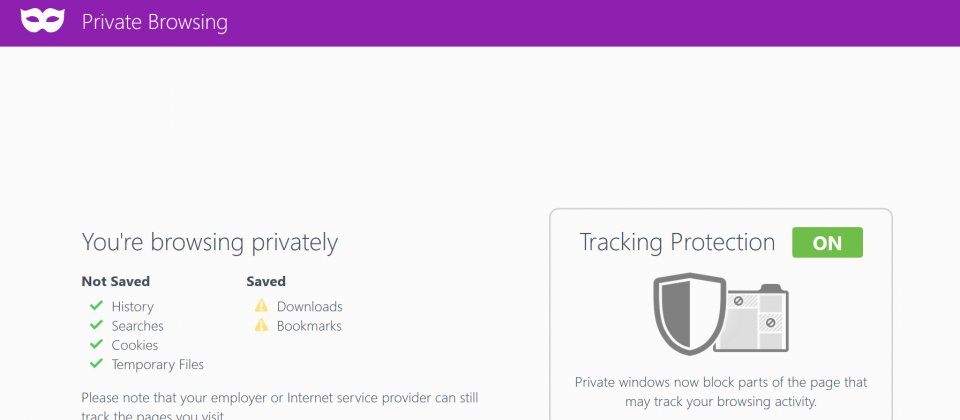The width and height of the screenshot is (960, 420).
Task: Click the private browsing mask icon
Action: coord(42,20)
